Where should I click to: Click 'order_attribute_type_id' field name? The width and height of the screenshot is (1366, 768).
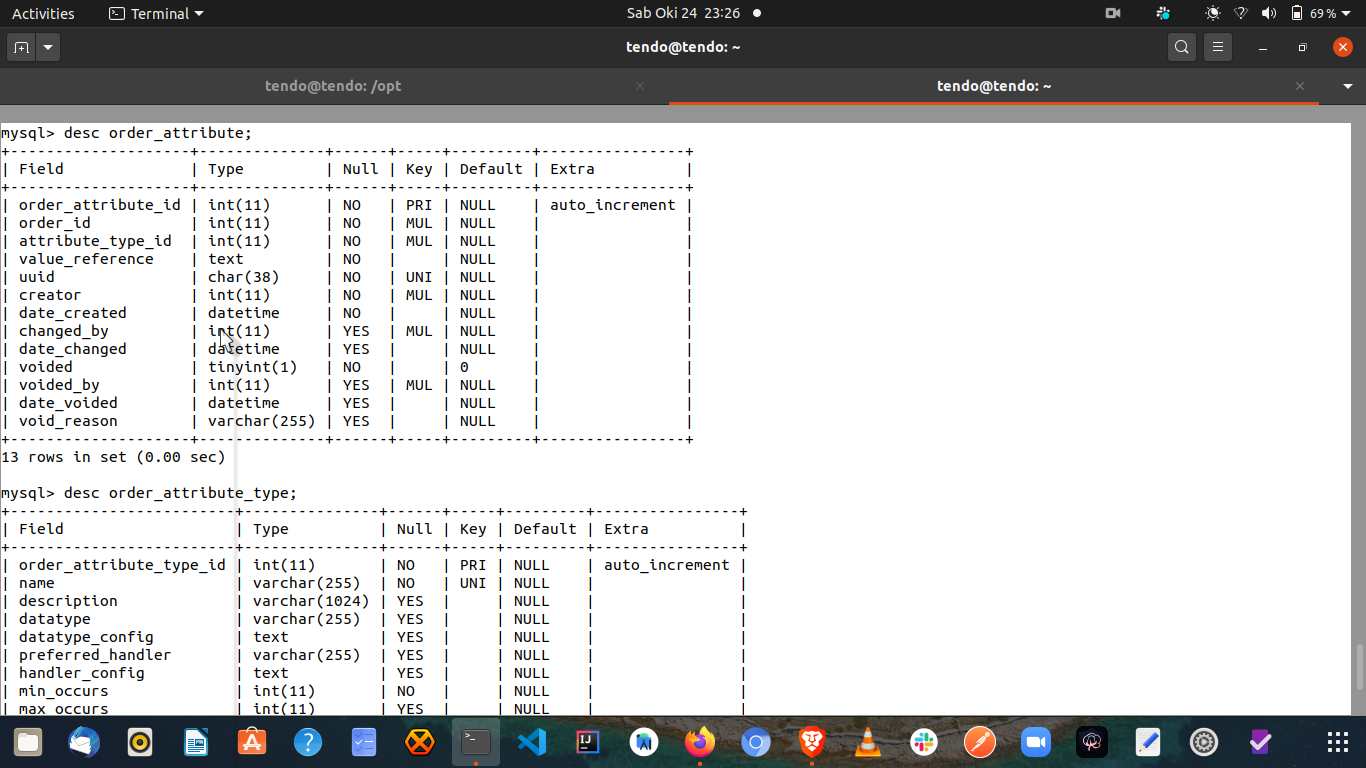(122, 565)
